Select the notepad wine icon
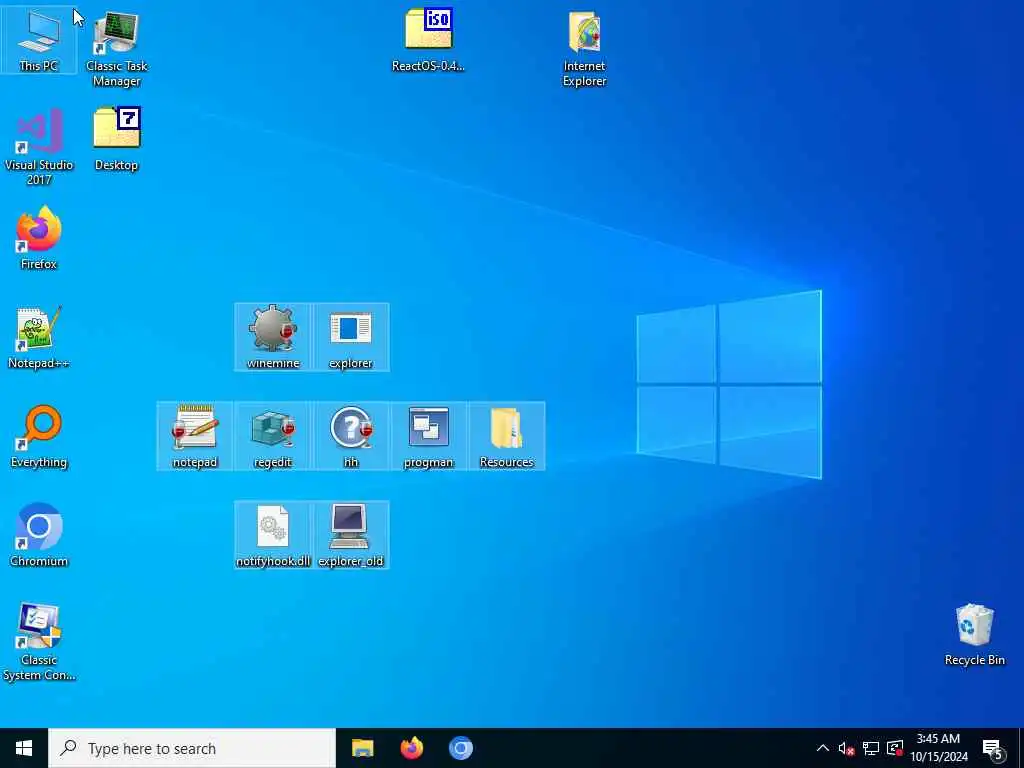 click(x=195, y=436)
